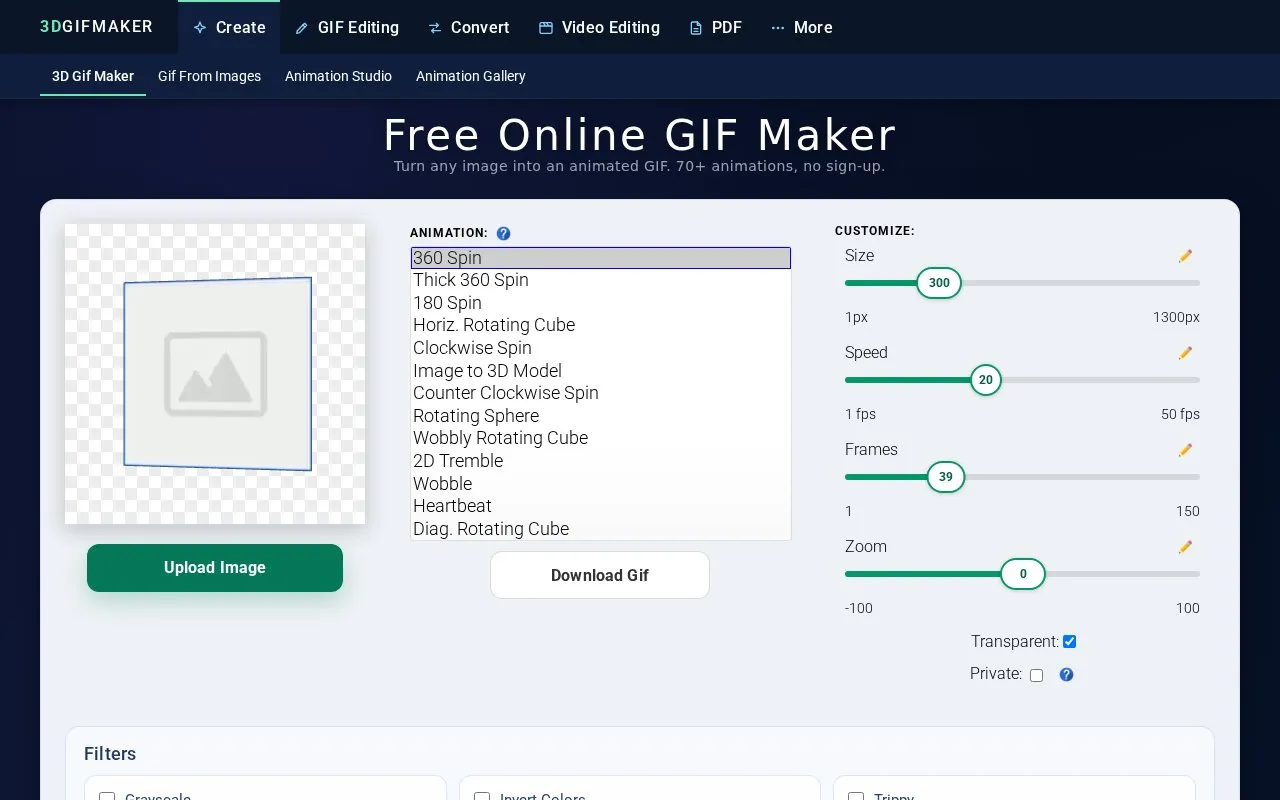Click the Upload Image button
Viewport: 1280px width, 800px height.
pyautogui.click(x=215, y=568)
